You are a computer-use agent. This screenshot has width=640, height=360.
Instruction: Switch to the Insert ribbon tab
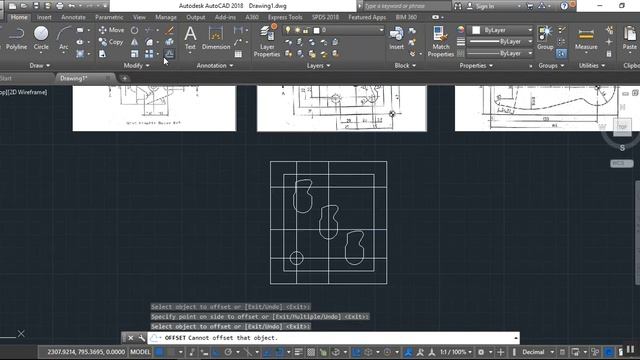pos(44,17)
